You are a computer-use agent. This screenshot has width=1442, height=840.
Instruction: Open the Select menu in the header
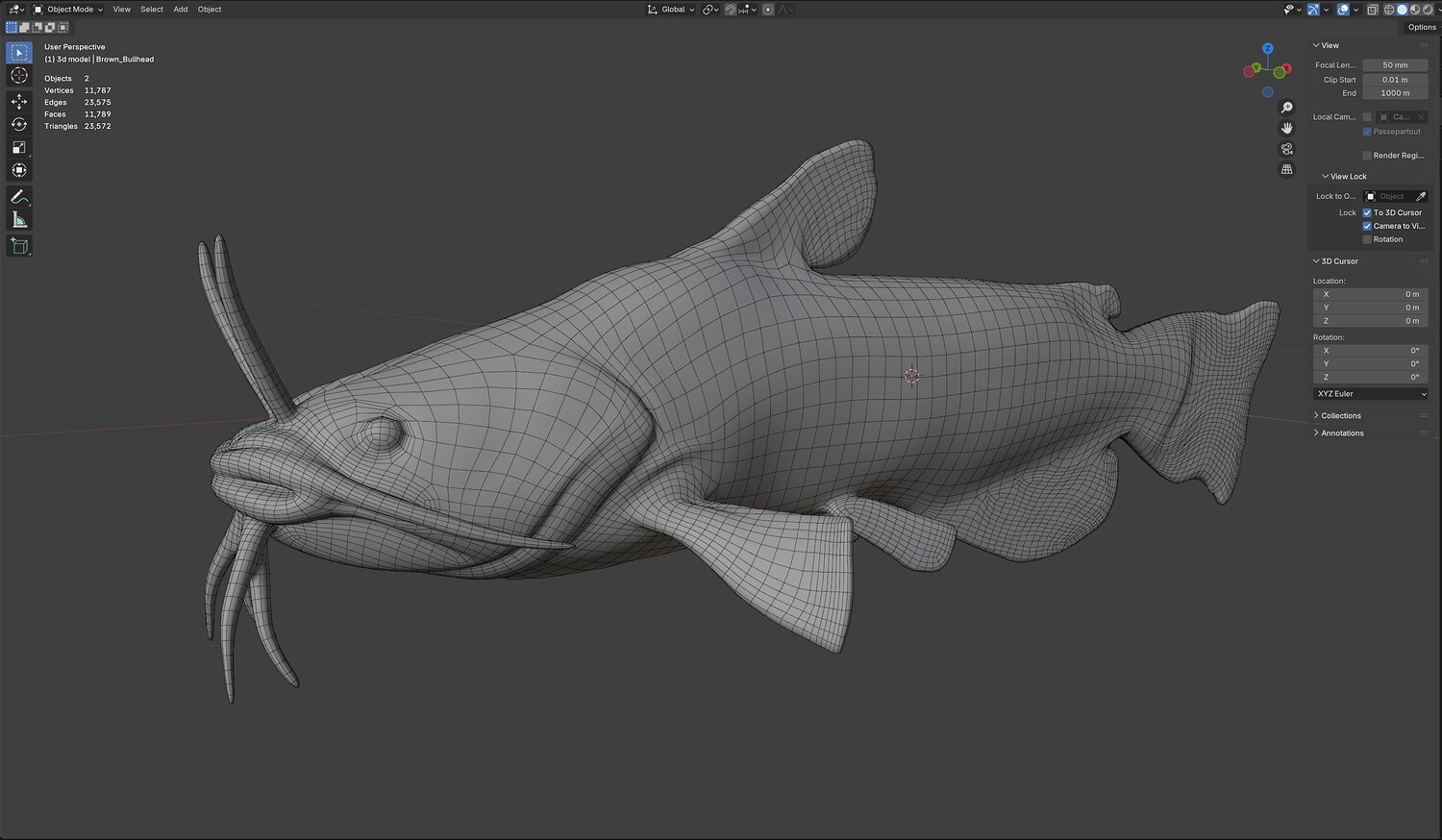152,10
